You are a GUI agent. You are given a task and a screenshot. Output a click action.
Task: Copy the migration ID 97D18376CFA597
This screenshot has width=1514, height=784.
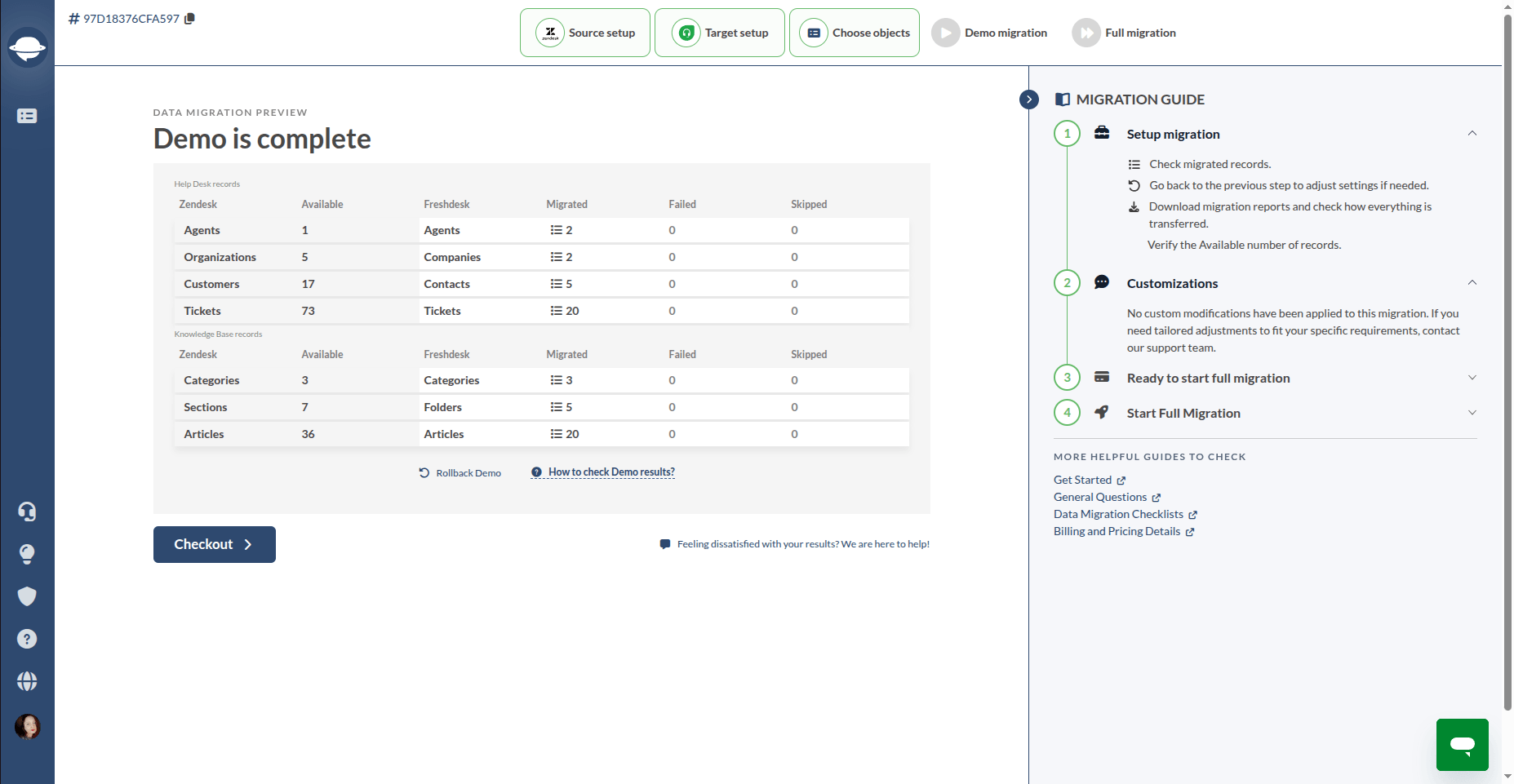tap(189, 19)
